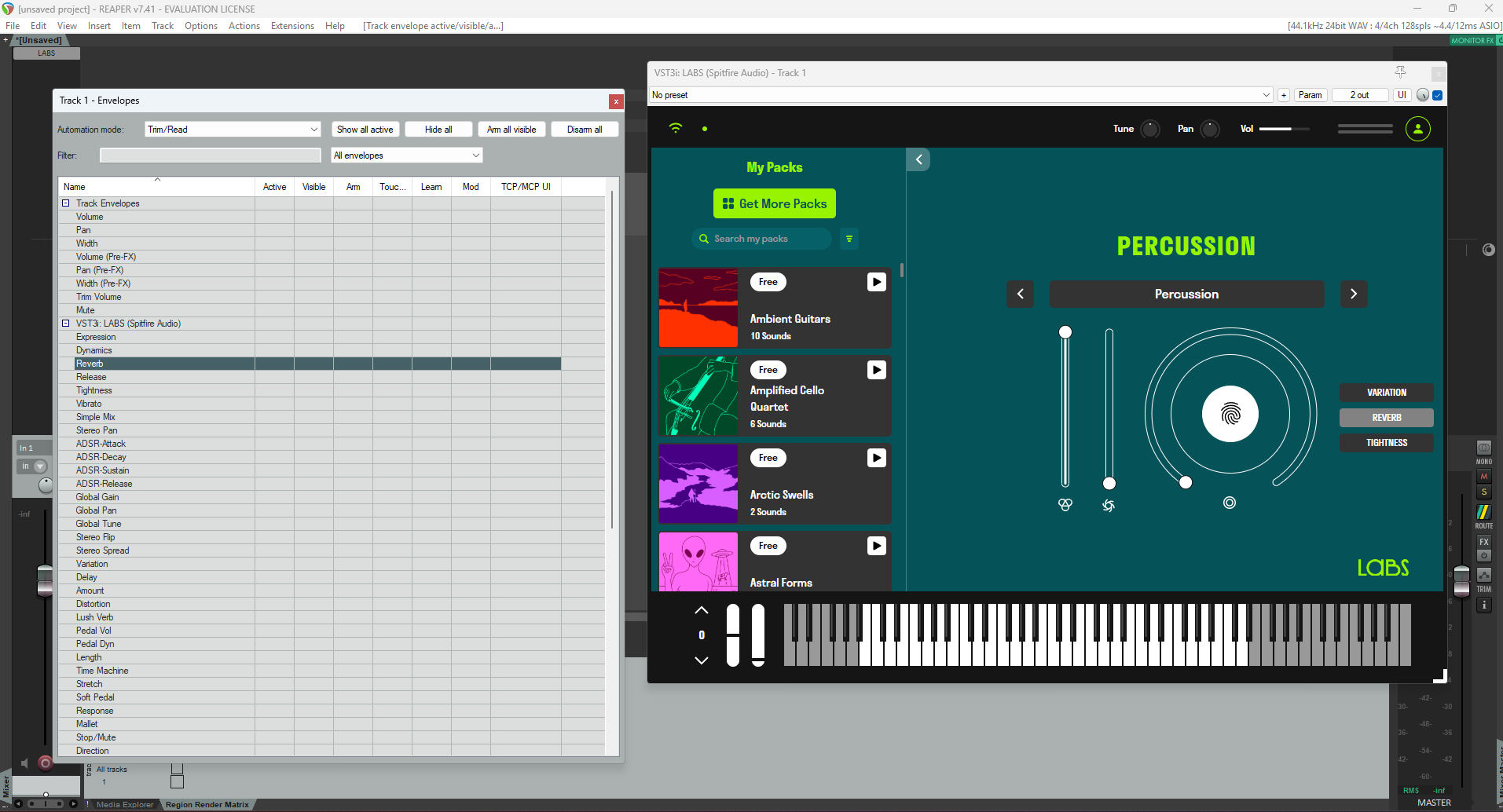Click Search my packs field

(x=761, y=239)
